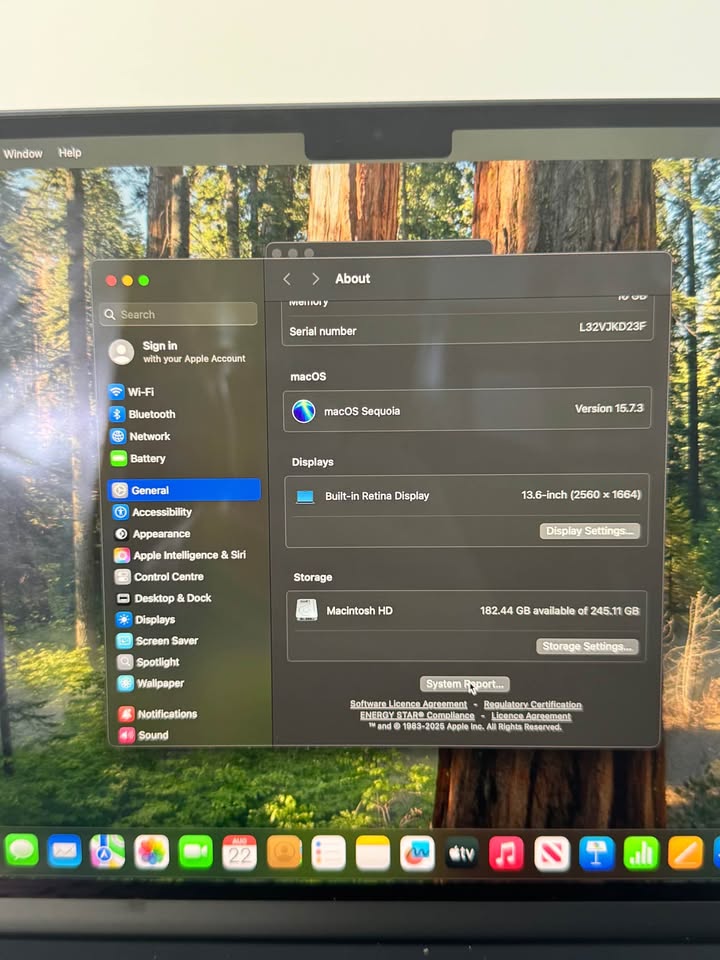The height and width of the screenshot is (960, 720).
Task: Open Keynote in the Dock
Action: pyautogui.click(x=597, y=853)
